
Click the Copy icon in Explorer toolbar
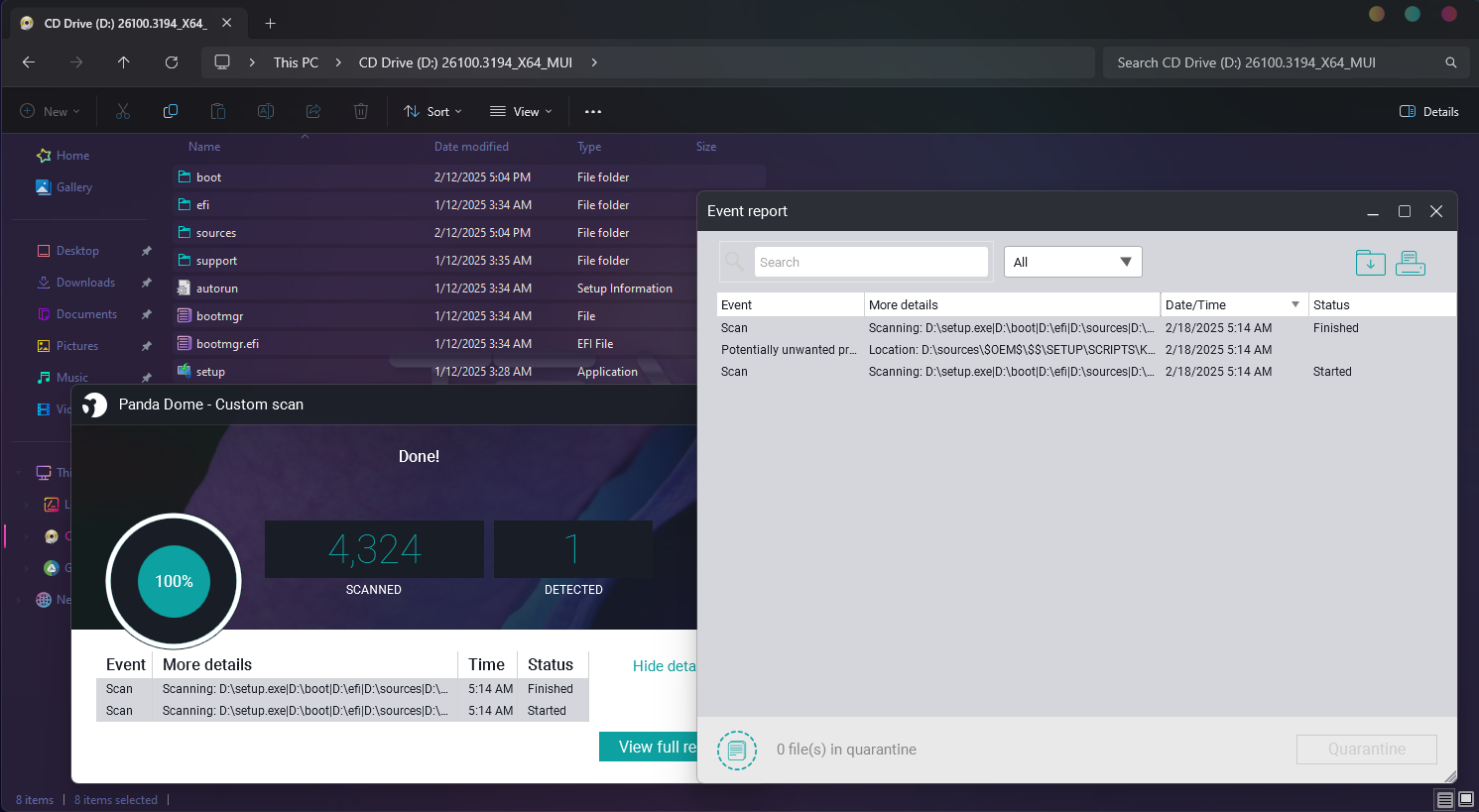pyautogui.click(x=171, y=111)
